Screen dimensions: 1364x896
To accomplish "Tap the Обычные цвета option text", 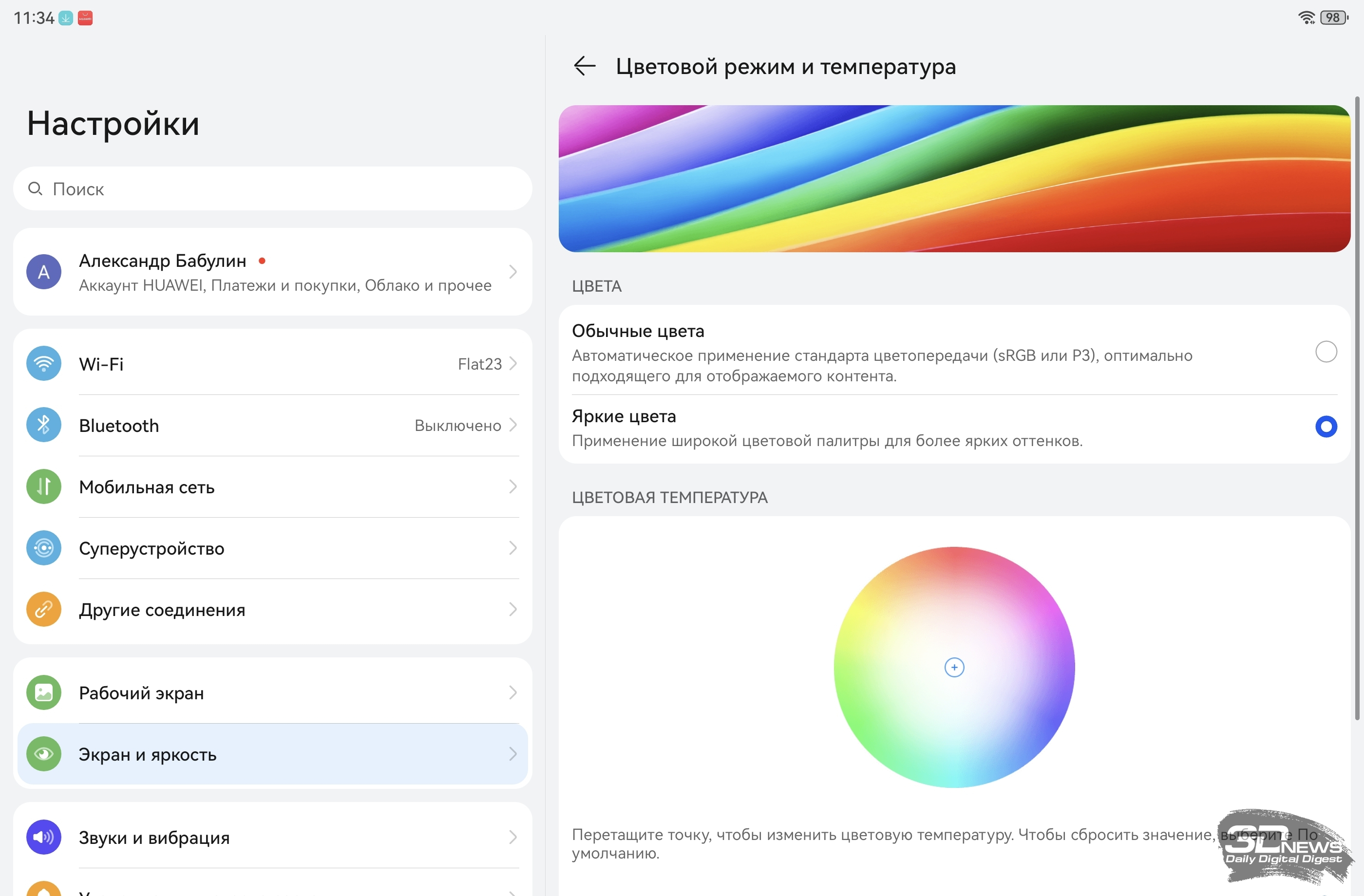I will click(x=637, y=331).
